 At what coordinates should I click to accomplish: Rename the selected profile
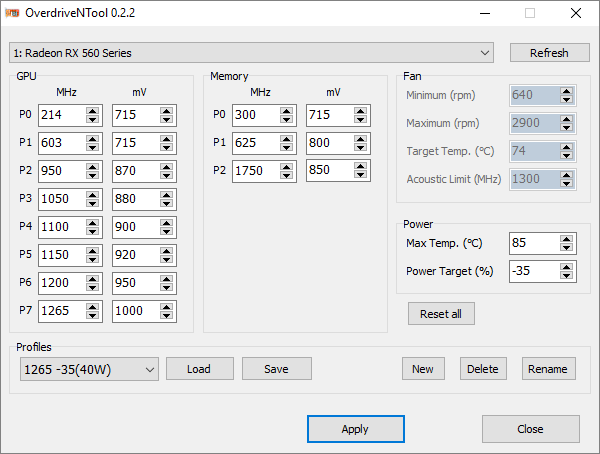point(548,369)
